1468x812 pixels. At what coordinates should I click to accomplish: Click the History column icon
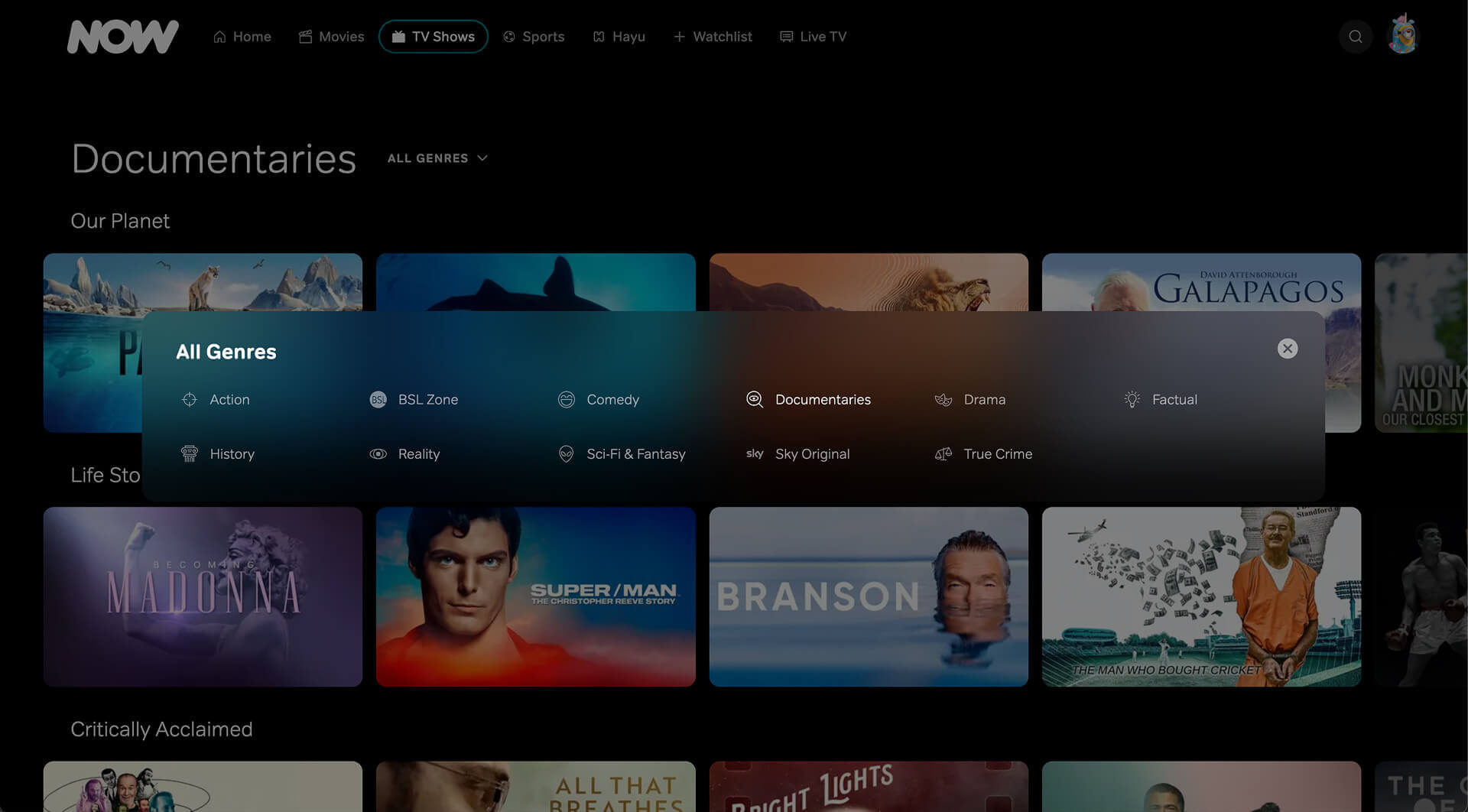click(x=189, y=453)
